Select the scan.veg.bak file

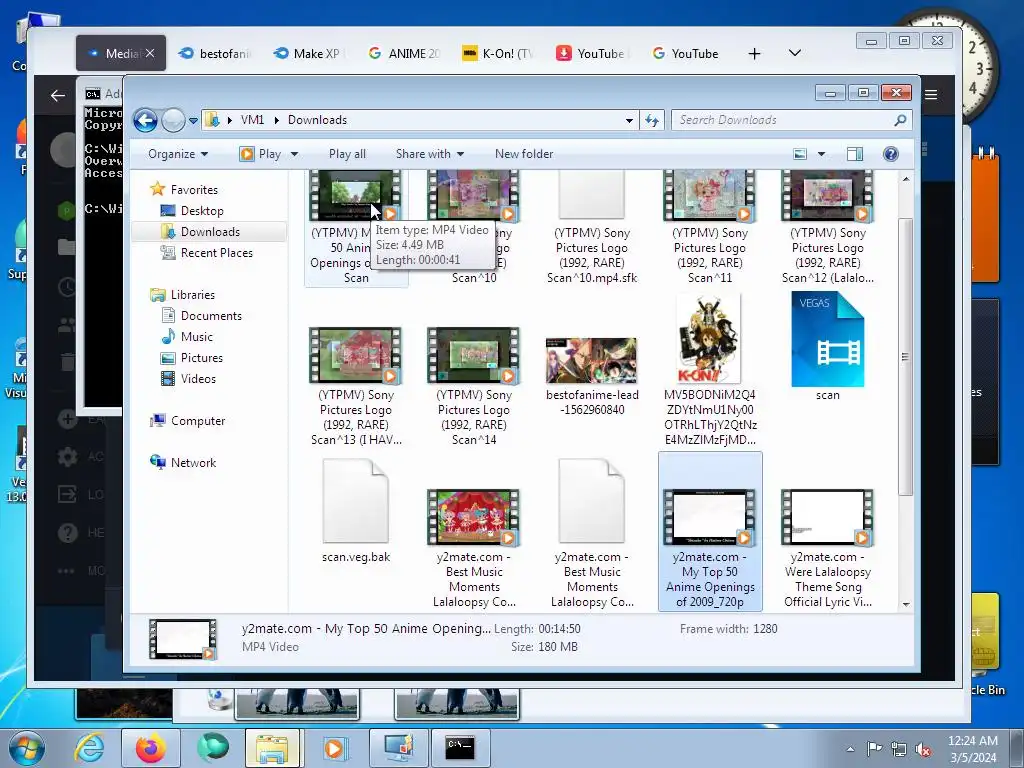click(356, 511)
